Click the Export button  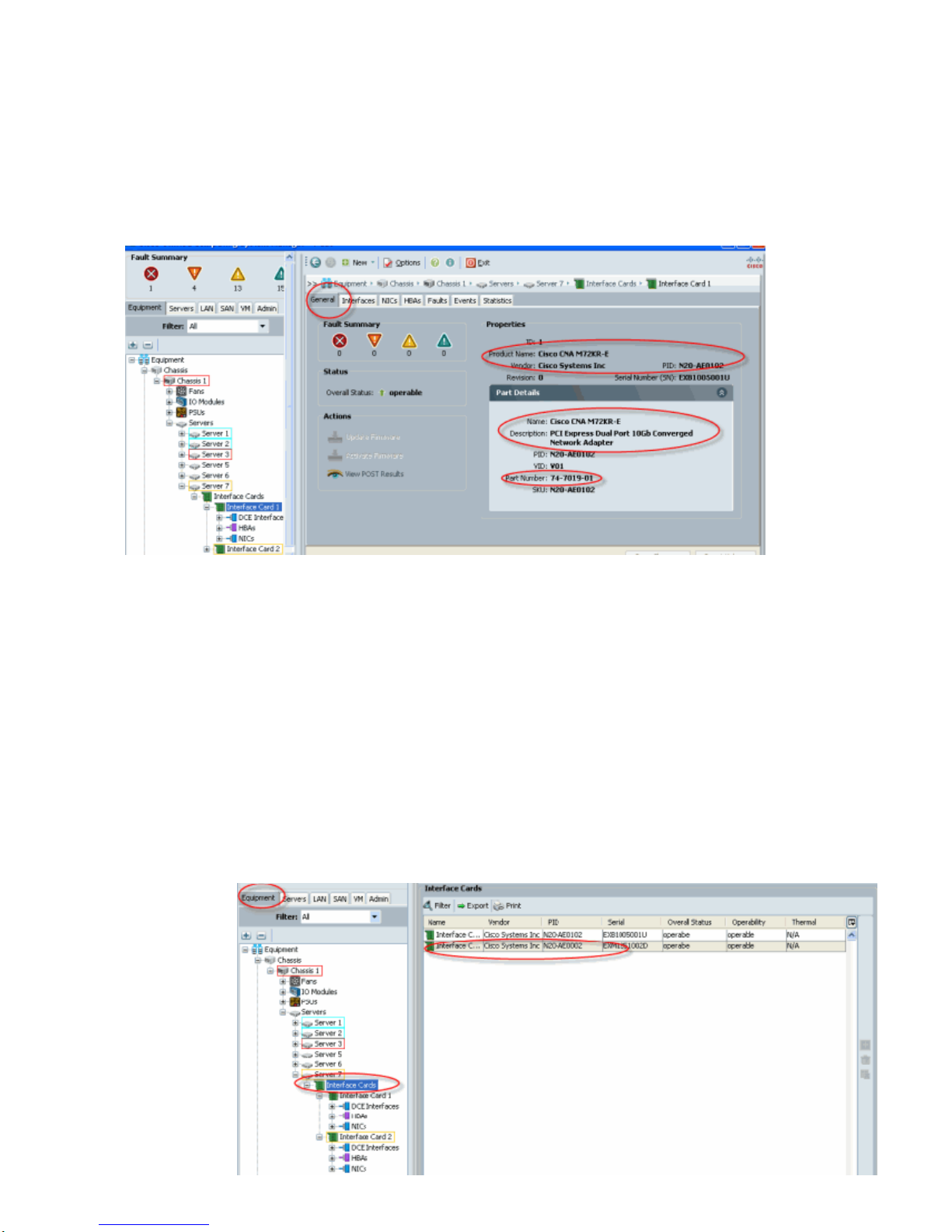[473, 906]
